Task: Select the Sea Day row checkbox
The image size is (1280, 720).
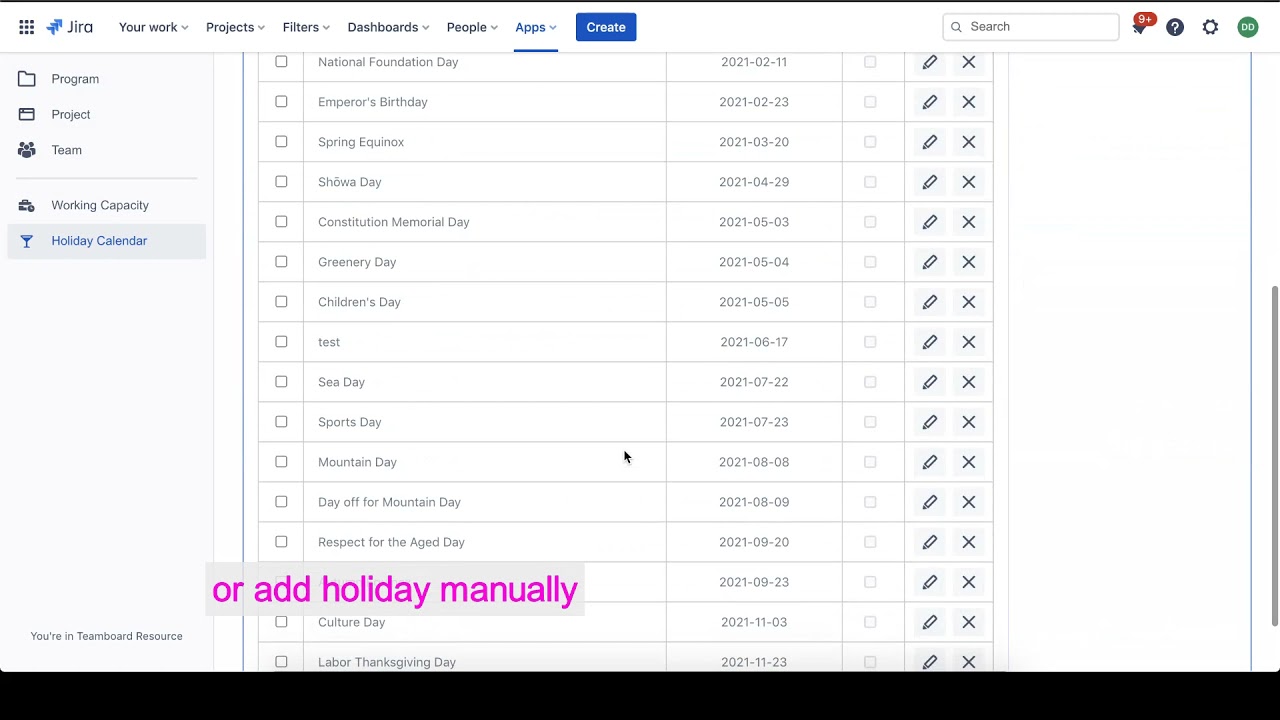Action: click(x=281, y=382)
